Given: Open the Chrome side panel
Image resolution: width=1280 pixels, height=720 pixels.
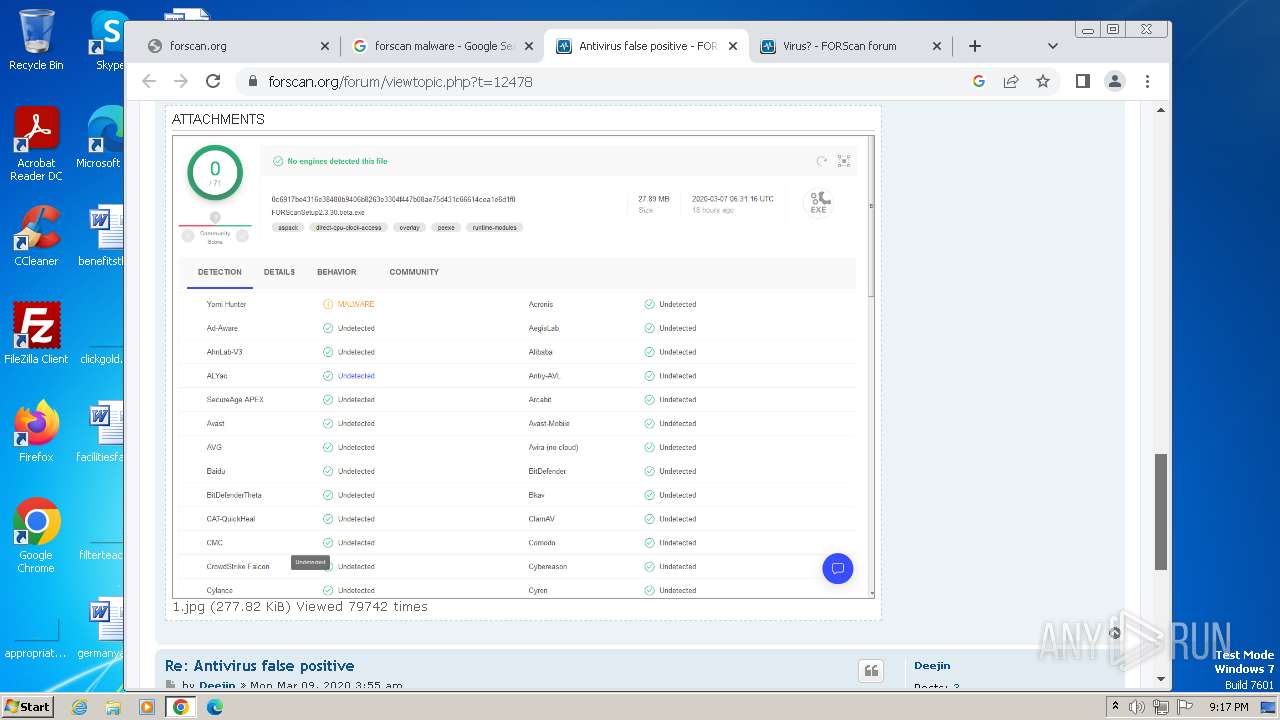Looking at the screenshot, I should click(1082, 81).
